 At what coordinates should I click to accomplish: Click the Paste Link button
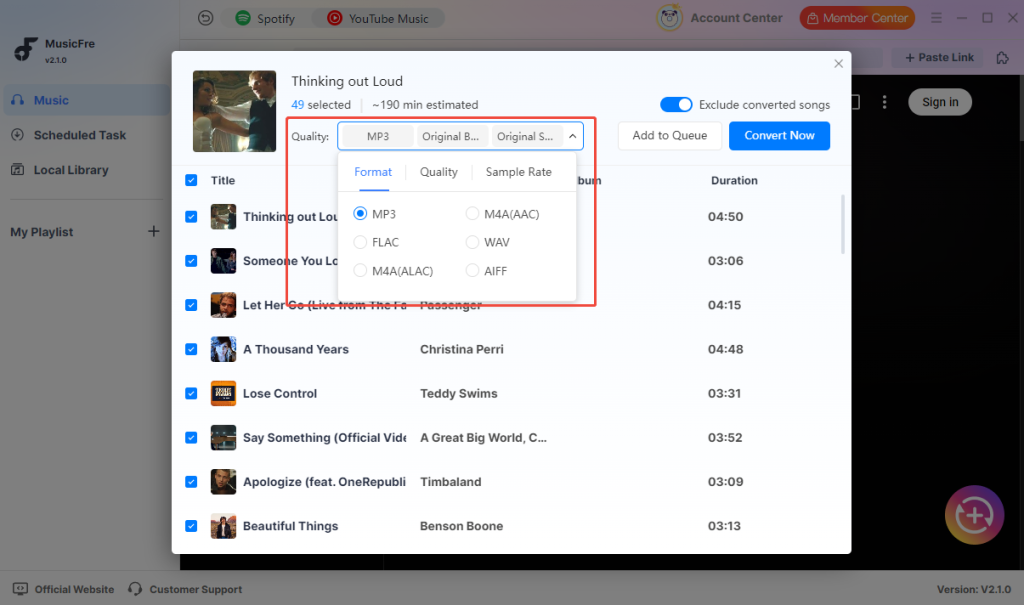(939, 57)
